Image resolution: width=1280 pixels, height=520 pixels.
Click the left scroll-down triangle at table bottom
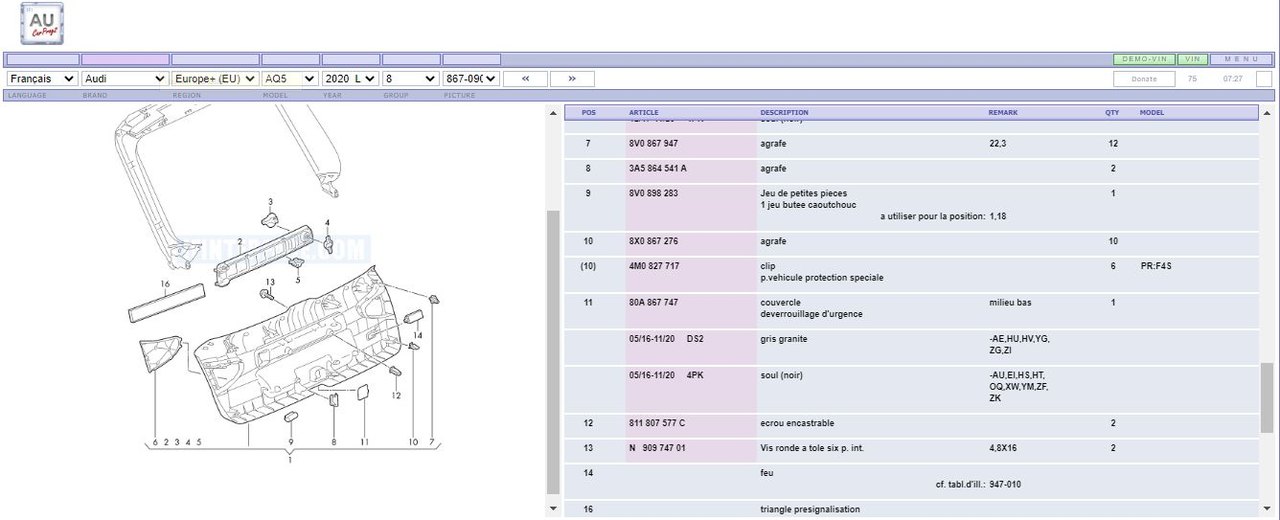[553, 509]
